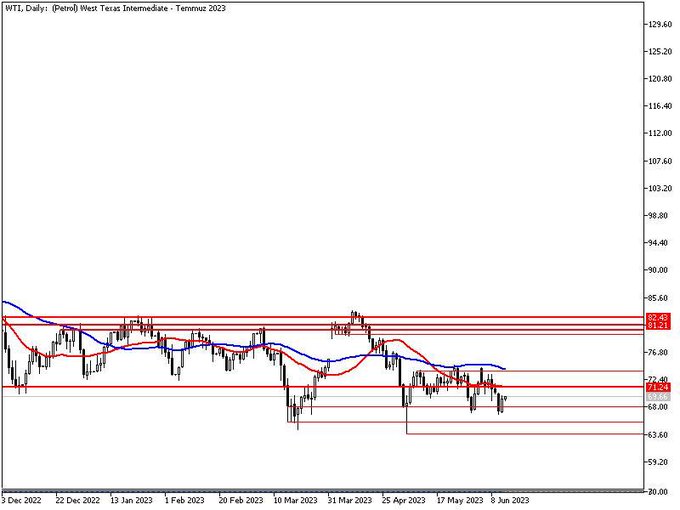Click the 1 Feb 2023 date label

point(184,500)
